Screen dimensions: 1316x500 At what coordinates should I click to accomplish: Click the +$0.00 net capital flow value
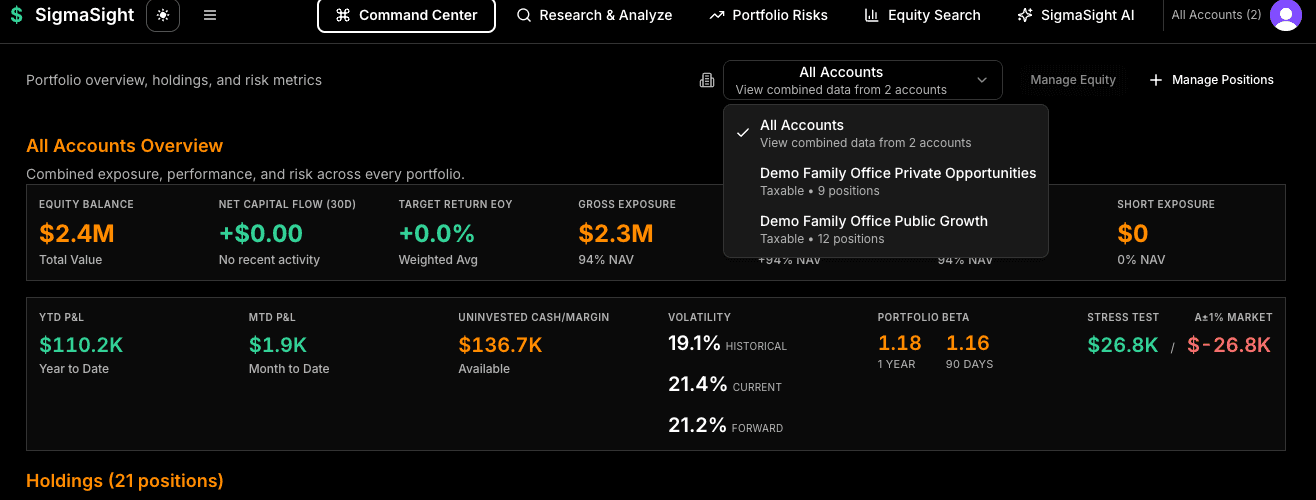[261, 234]
